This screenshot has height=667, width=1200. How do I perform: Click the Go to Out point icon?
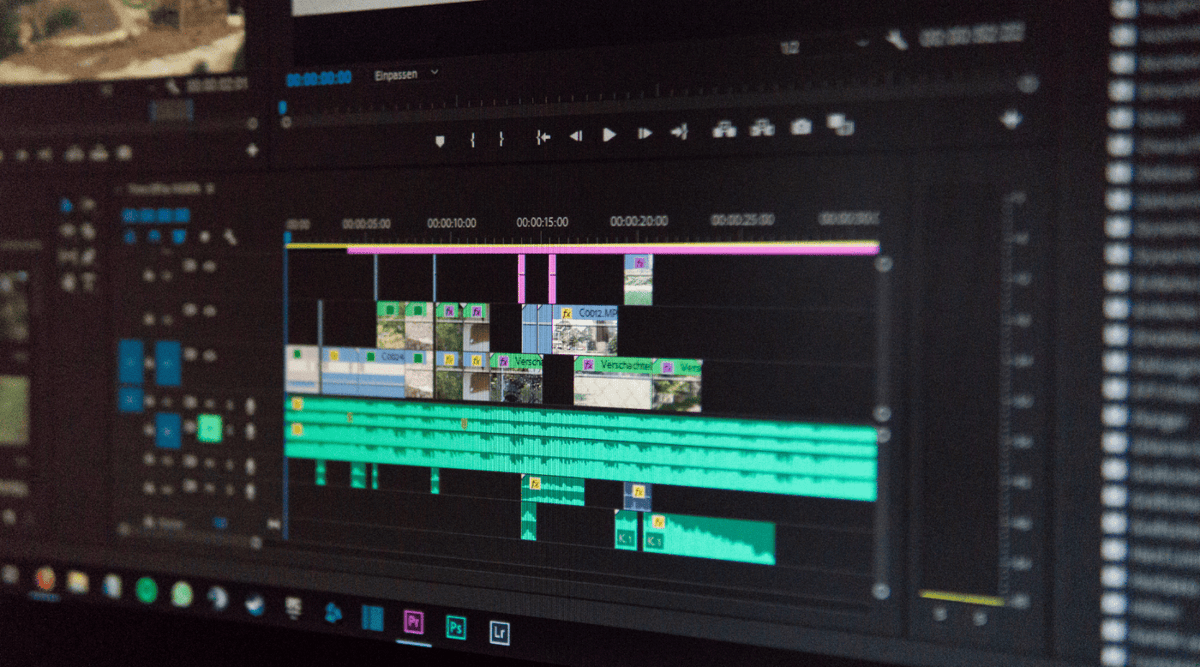click(x=679, y=131)
